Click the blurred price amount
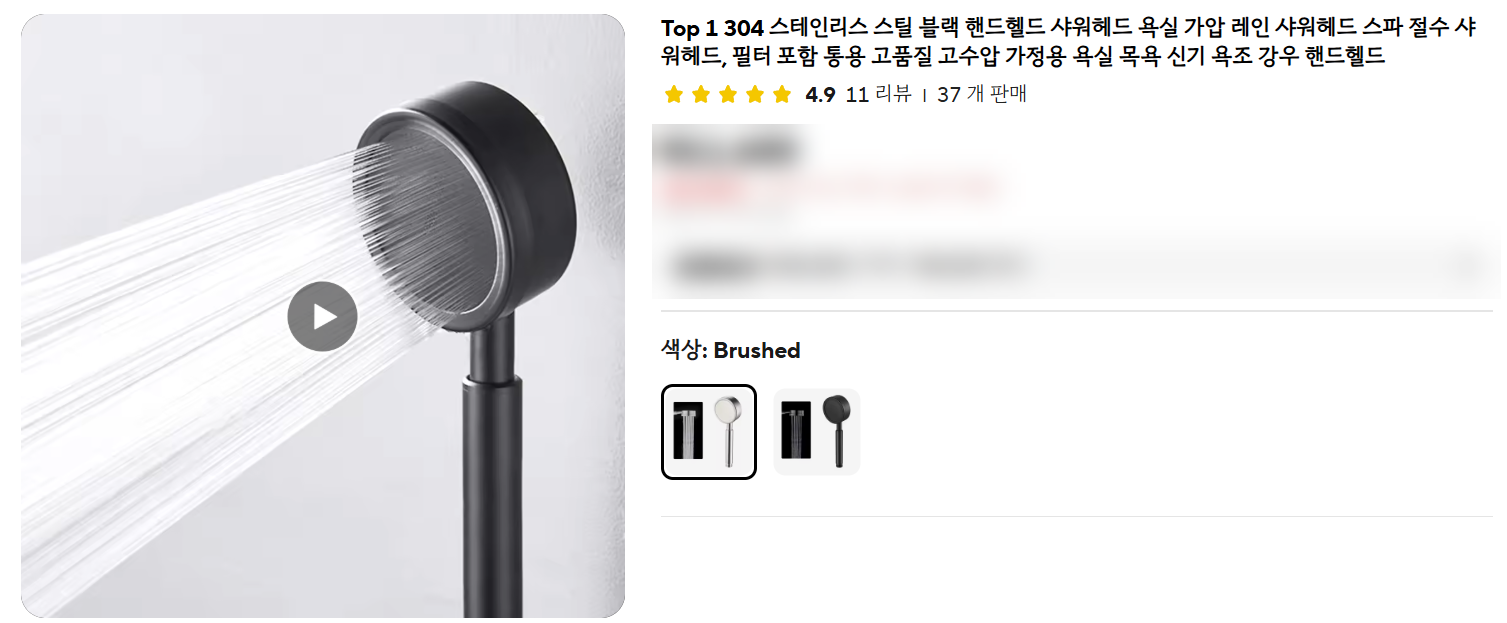Viewport: 1507px width, 623px height. [x=728, y=152]
